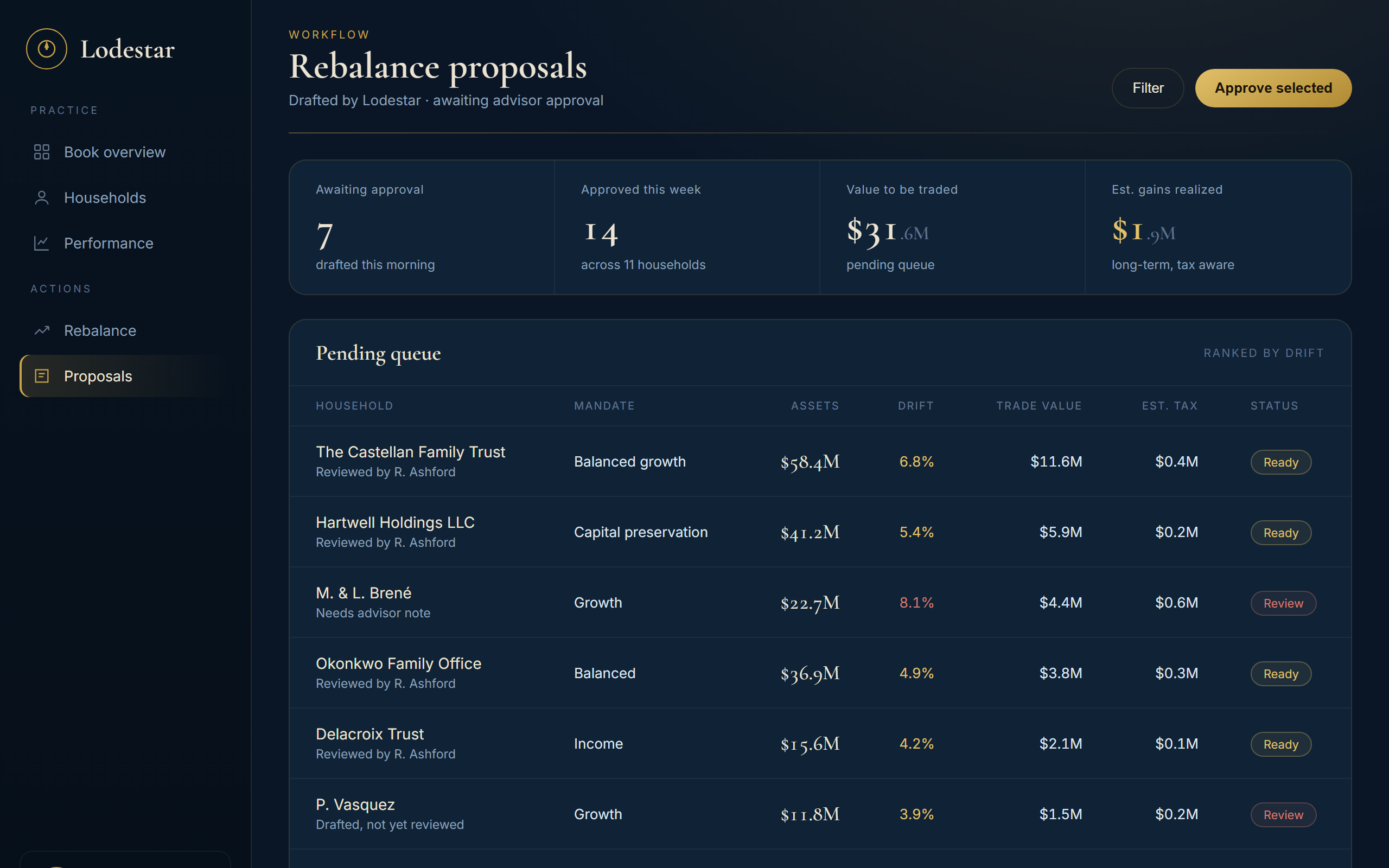Click the Book overview grid icon
The width and height of the screenshot is (1389, 868).
[42, 152]
